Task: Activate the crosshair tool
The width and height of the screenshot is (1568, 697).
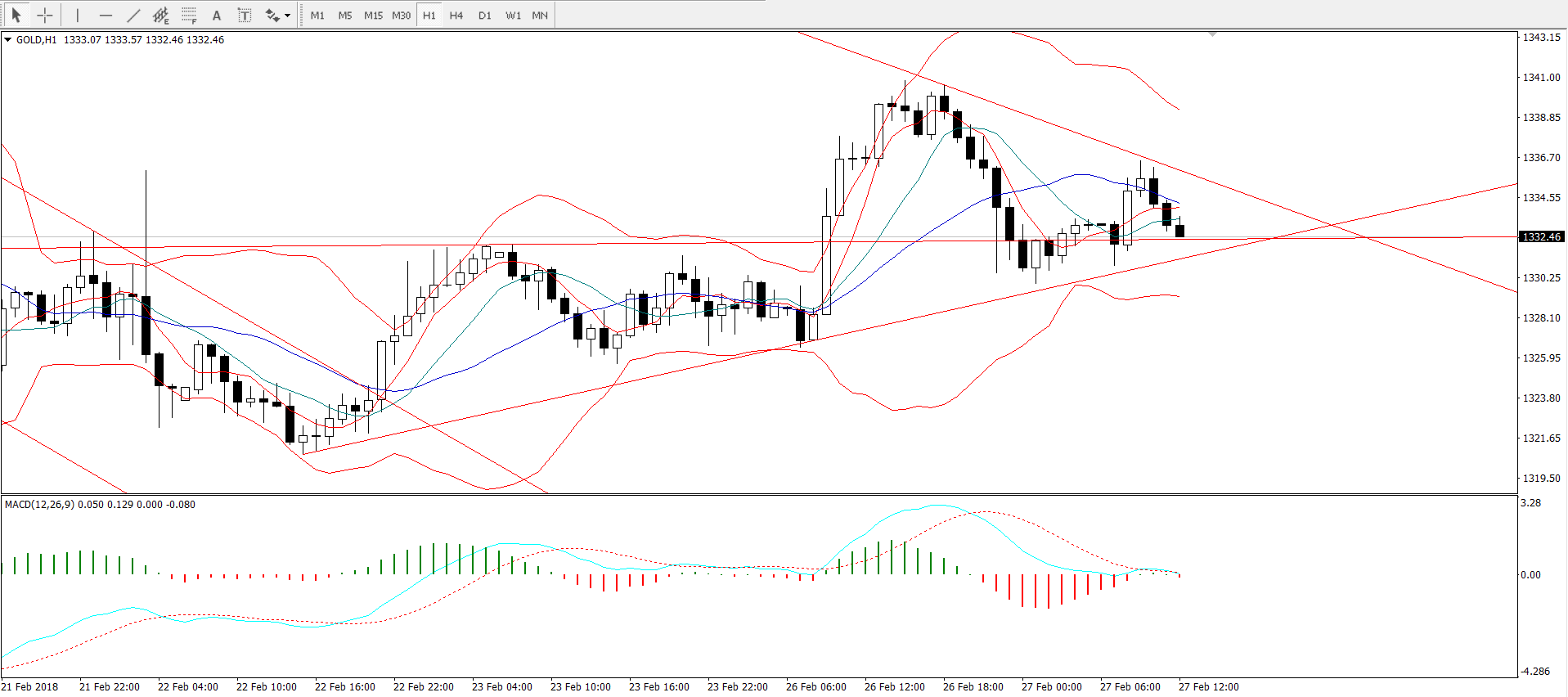Action: [45, 15]
